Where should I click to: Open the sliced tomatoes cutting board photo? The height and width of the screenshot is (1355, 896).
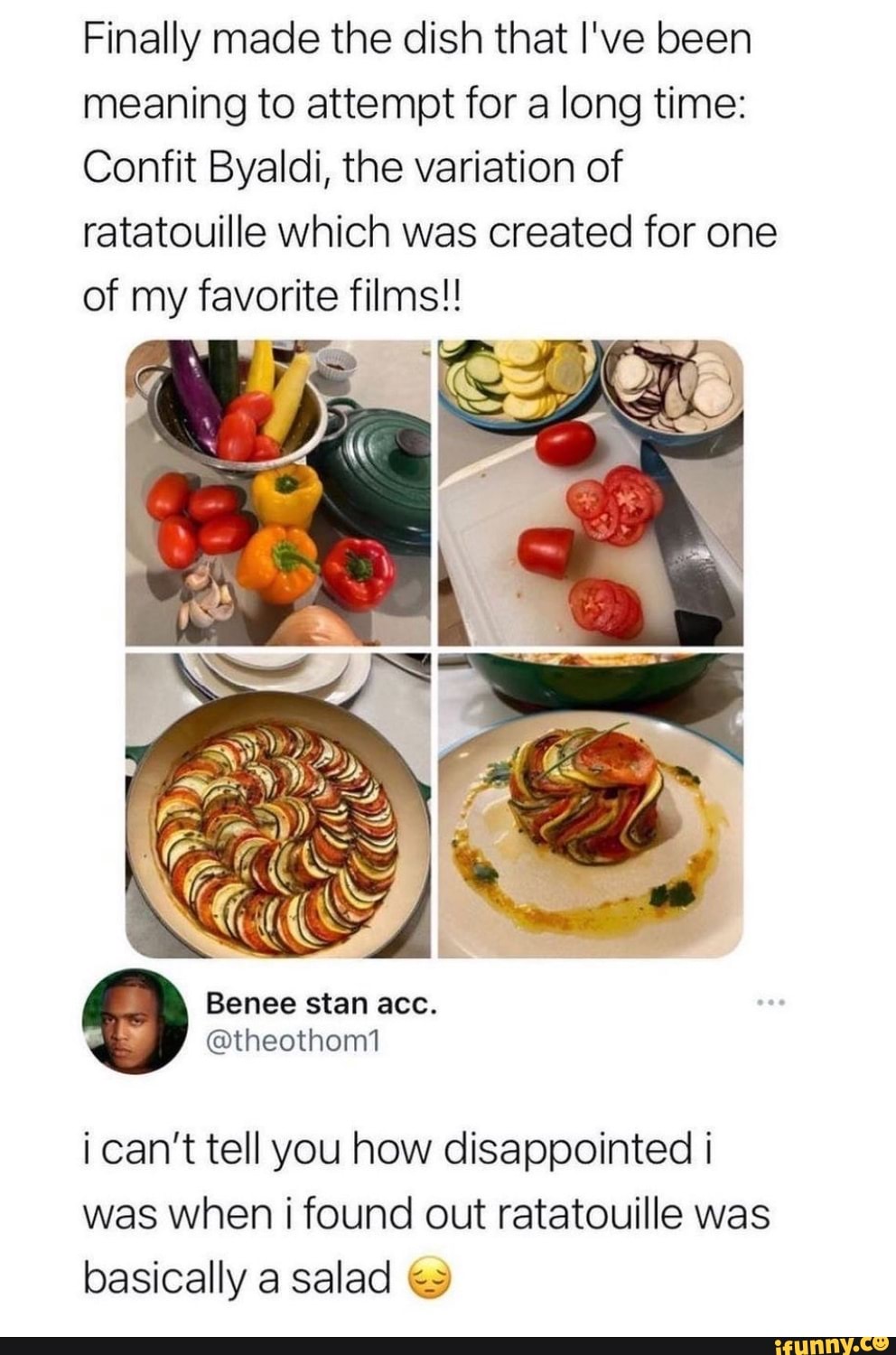coord(590,492)
